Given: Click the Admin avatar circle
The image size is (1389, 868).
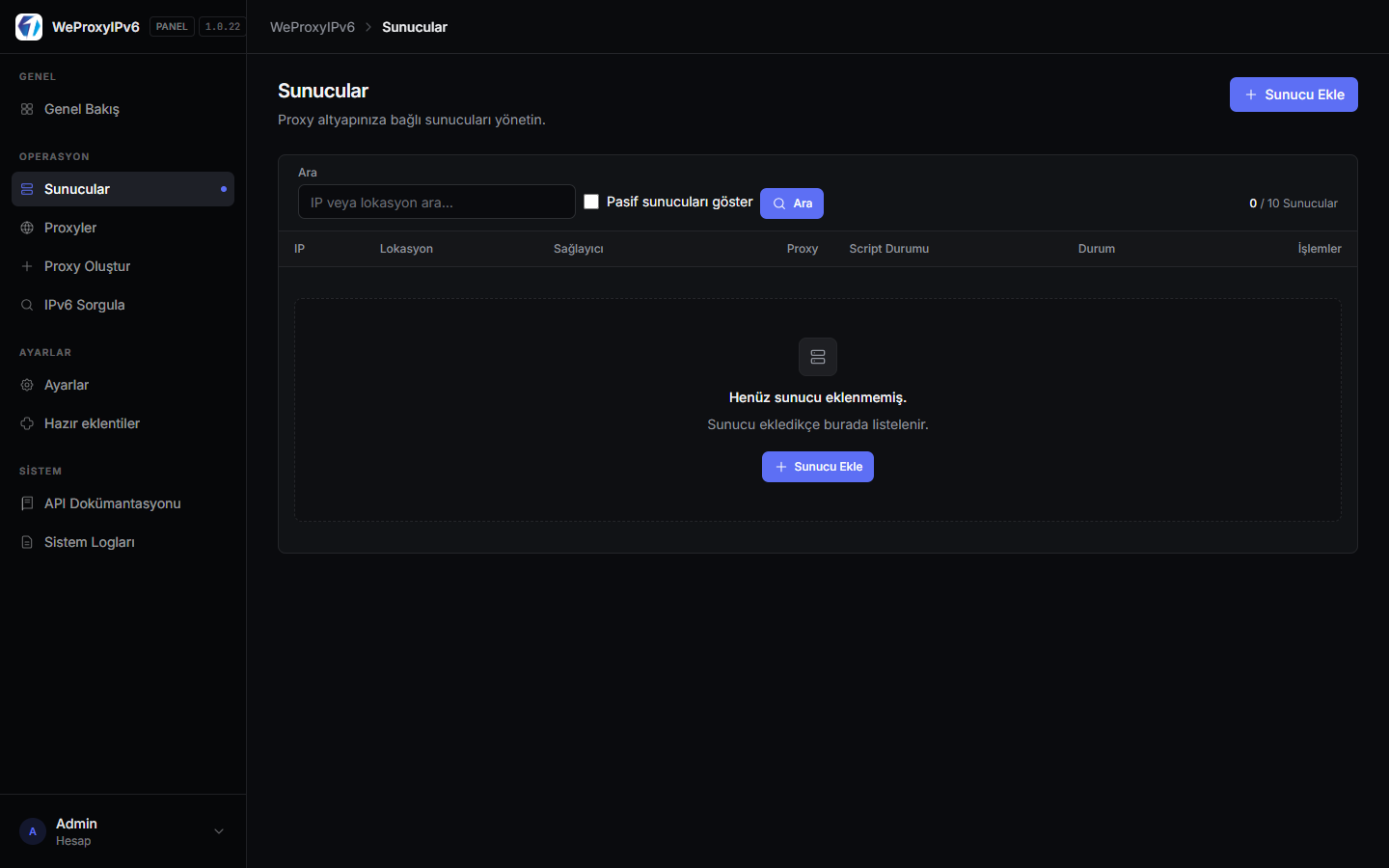Looking at the screenshot, I should pyautogui.click(x=33, y=831).
